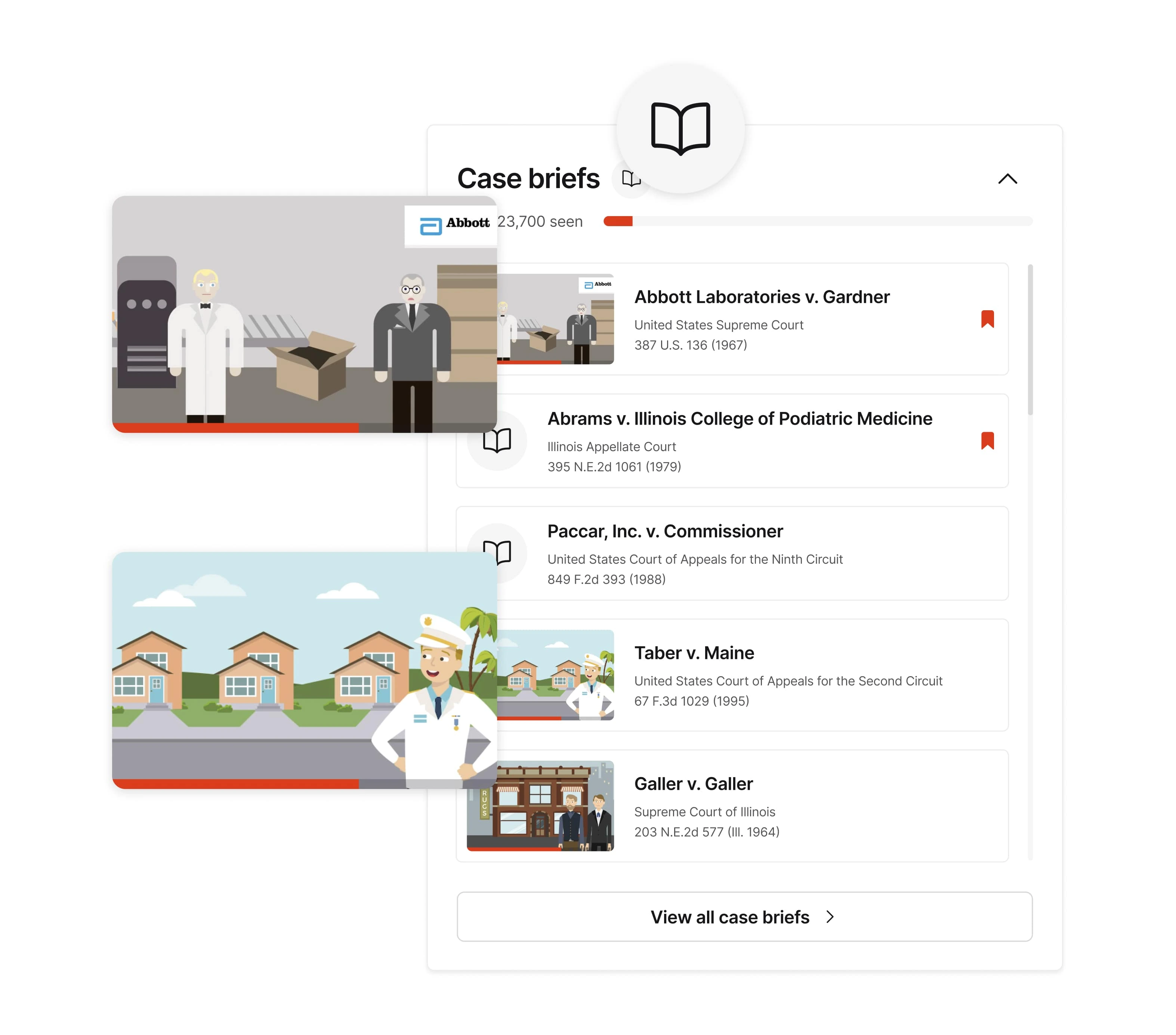Open large Abbott lab illustration preview
This screenshot has width=1176, height=1035.
[x=304, y=314]
